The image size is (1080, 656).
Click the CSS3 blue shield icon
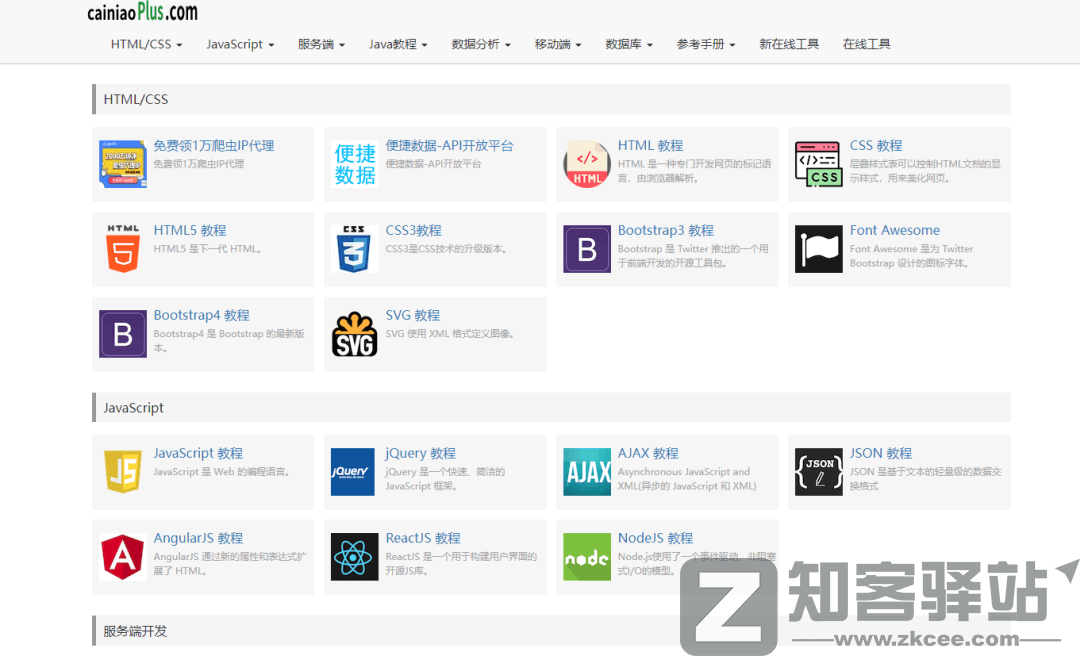pos(354,249)
